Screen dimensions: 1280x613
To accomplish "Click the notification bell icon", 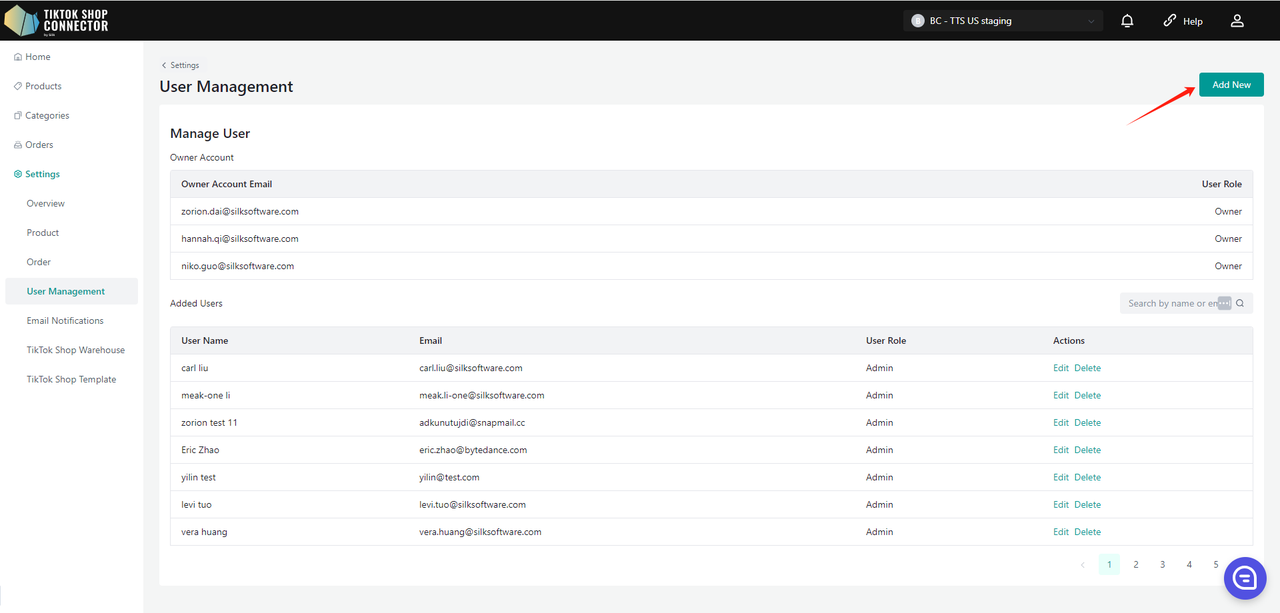I will 1127,21.
